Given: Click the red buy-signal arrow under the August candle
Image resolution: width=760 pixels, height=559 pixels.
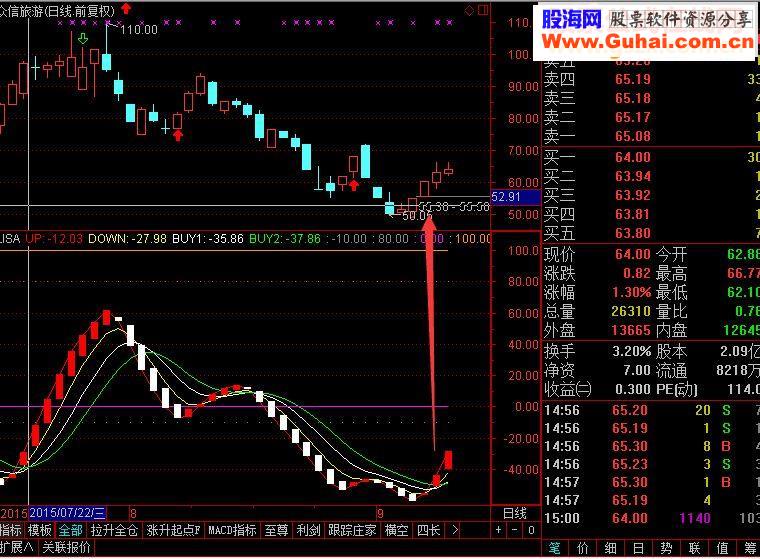Looking at the screenshot, I should 178,135.
